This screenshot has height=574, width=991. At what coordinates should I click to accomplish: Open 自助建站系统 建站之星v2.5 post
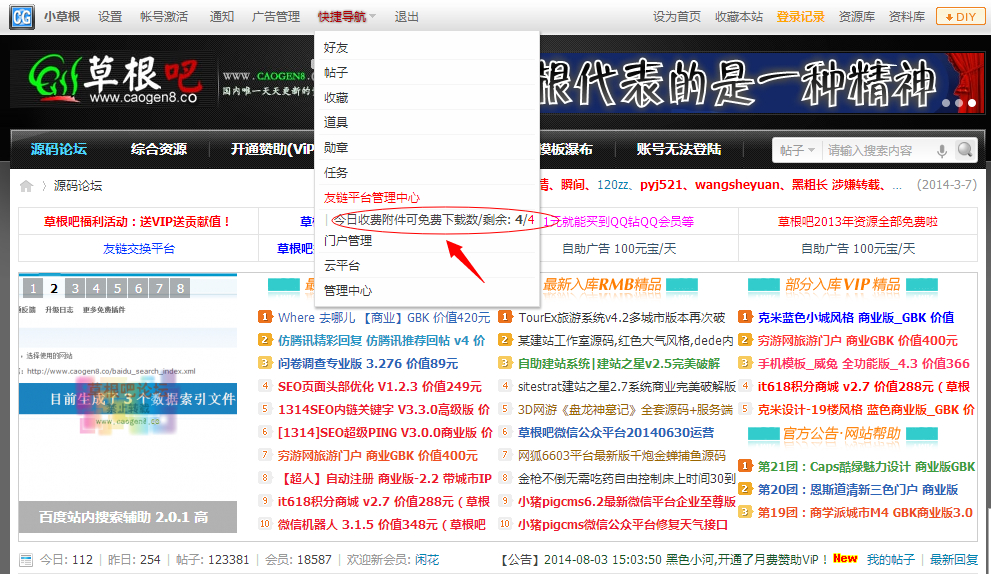coord(619,363)
